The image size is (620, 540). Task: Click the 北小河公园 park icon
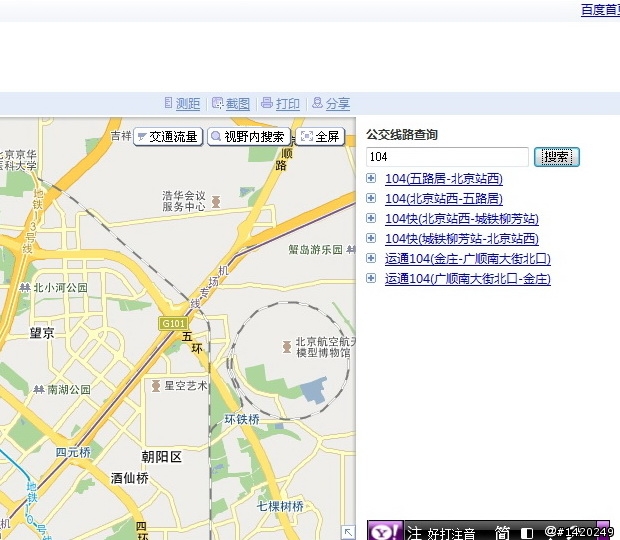pos(25,287)
